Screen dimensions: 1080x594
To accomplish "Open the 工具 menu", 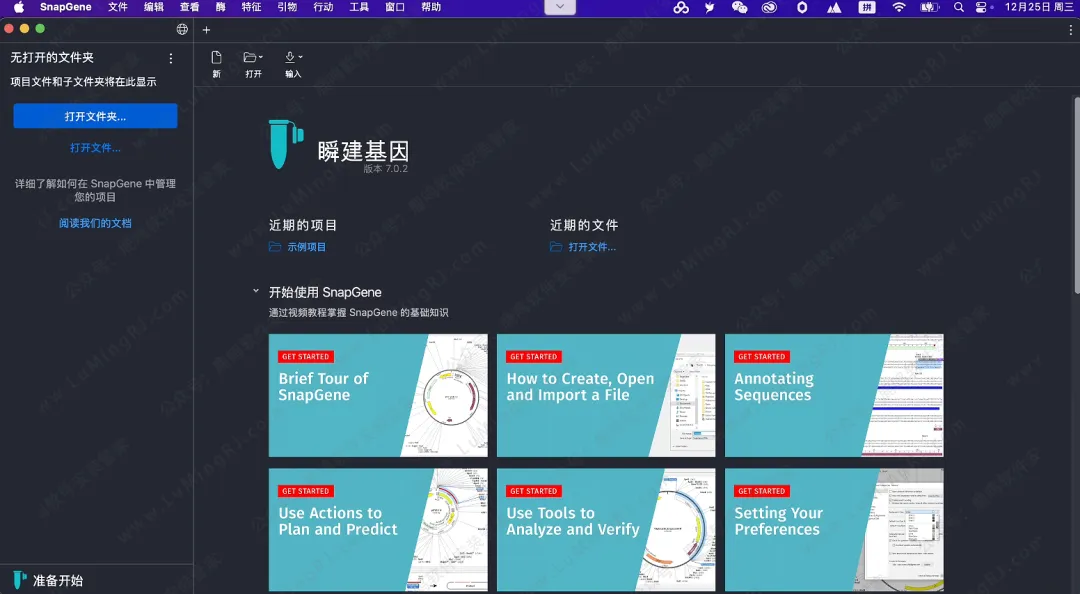I will (359, 8).
